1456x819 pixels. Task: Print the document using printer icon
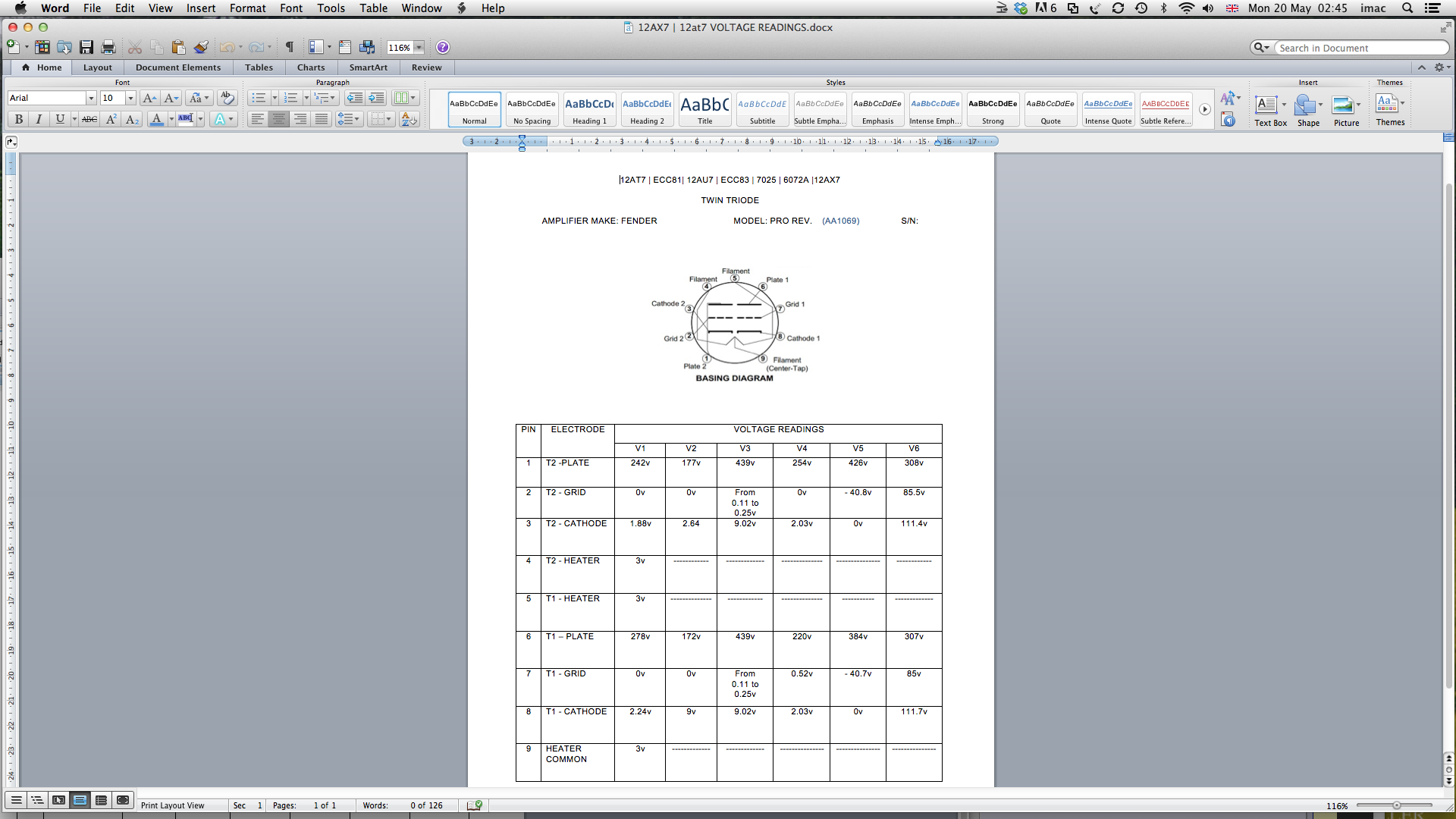pos(108,47)
